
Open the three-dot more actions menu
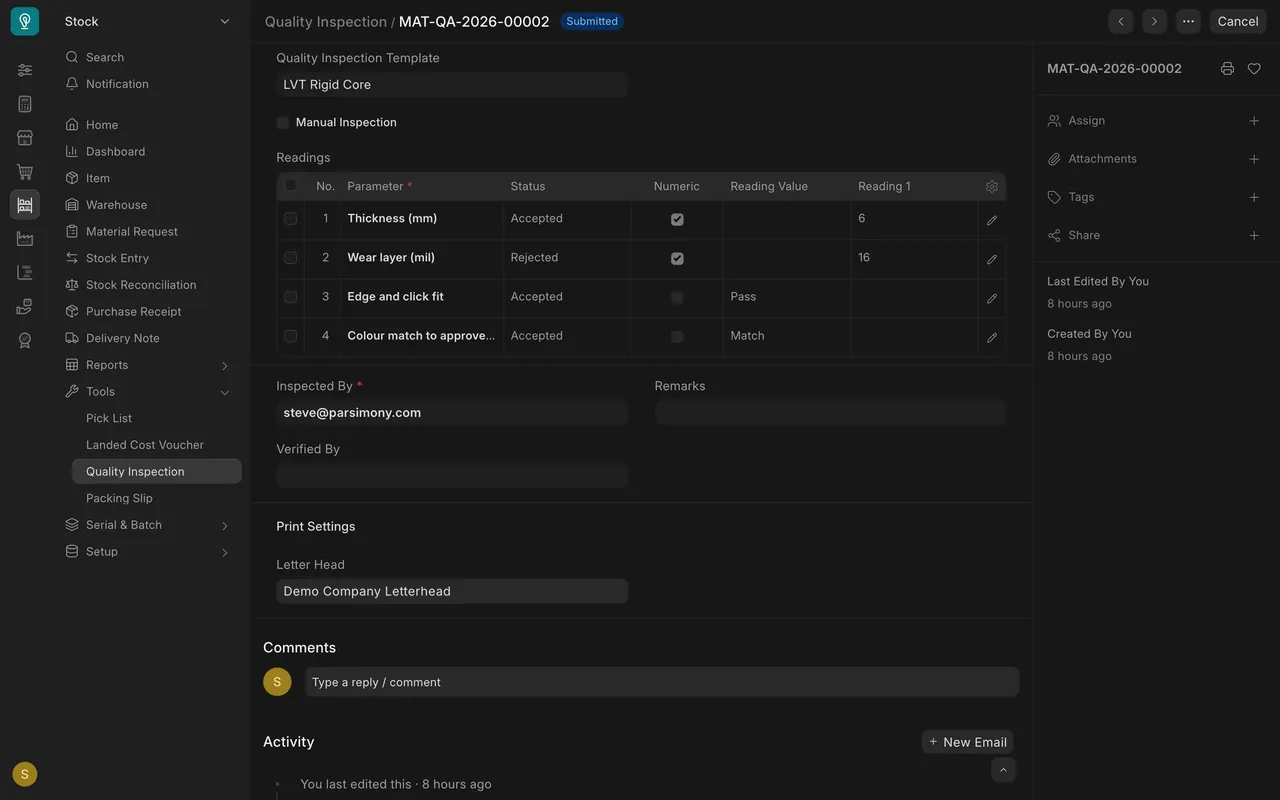point(1188,21)
